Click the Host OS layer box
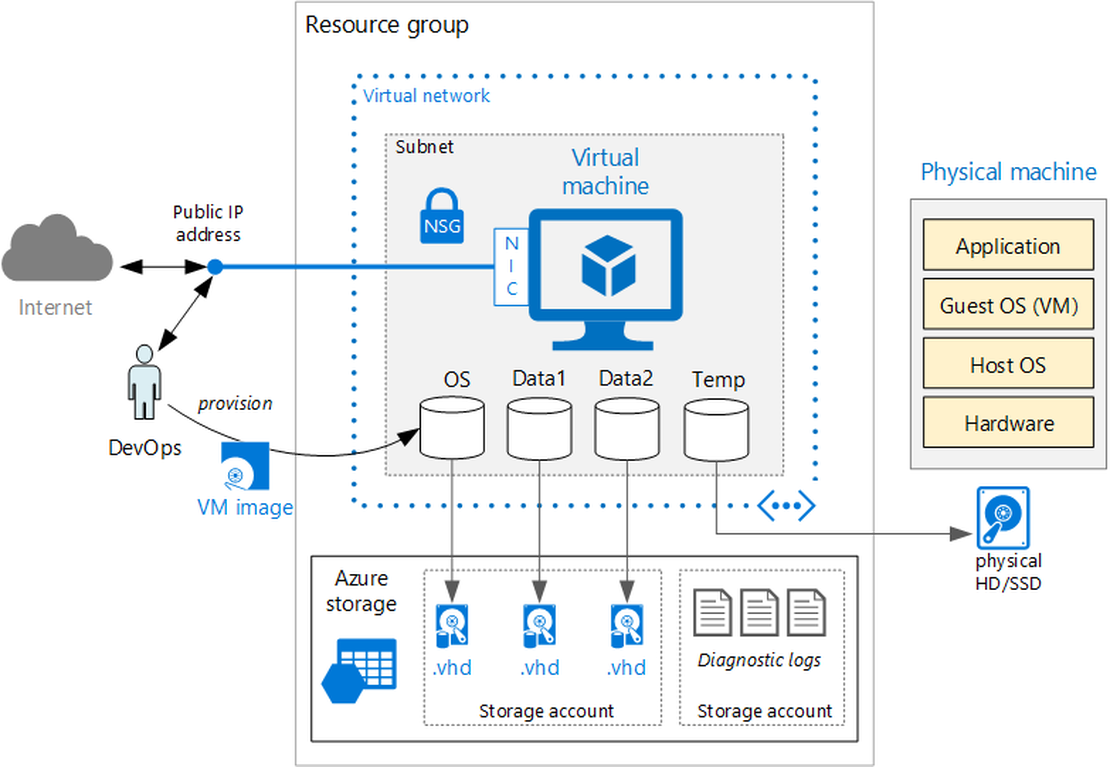1110x767 pixels. 1008,365
